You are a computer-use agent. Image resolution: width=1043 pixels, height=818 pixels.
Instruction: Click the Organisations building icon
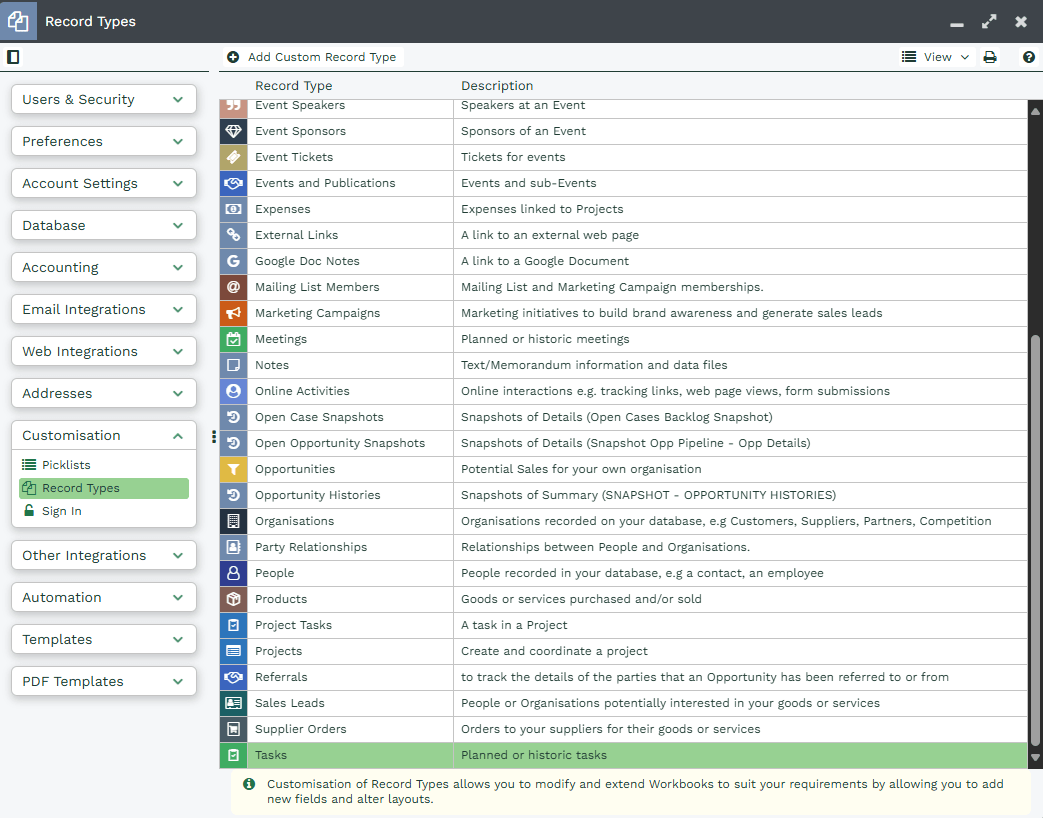[233, 521]
